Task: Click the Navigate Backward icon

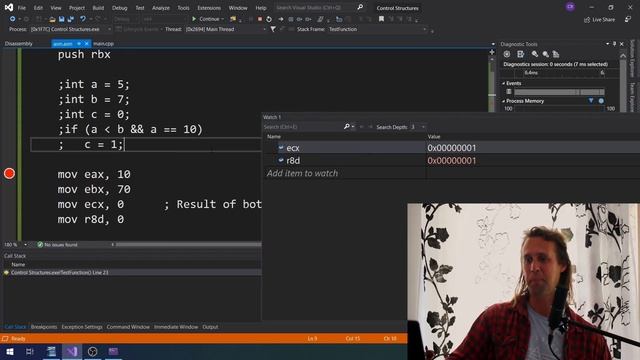Action: tap(12, 19)
